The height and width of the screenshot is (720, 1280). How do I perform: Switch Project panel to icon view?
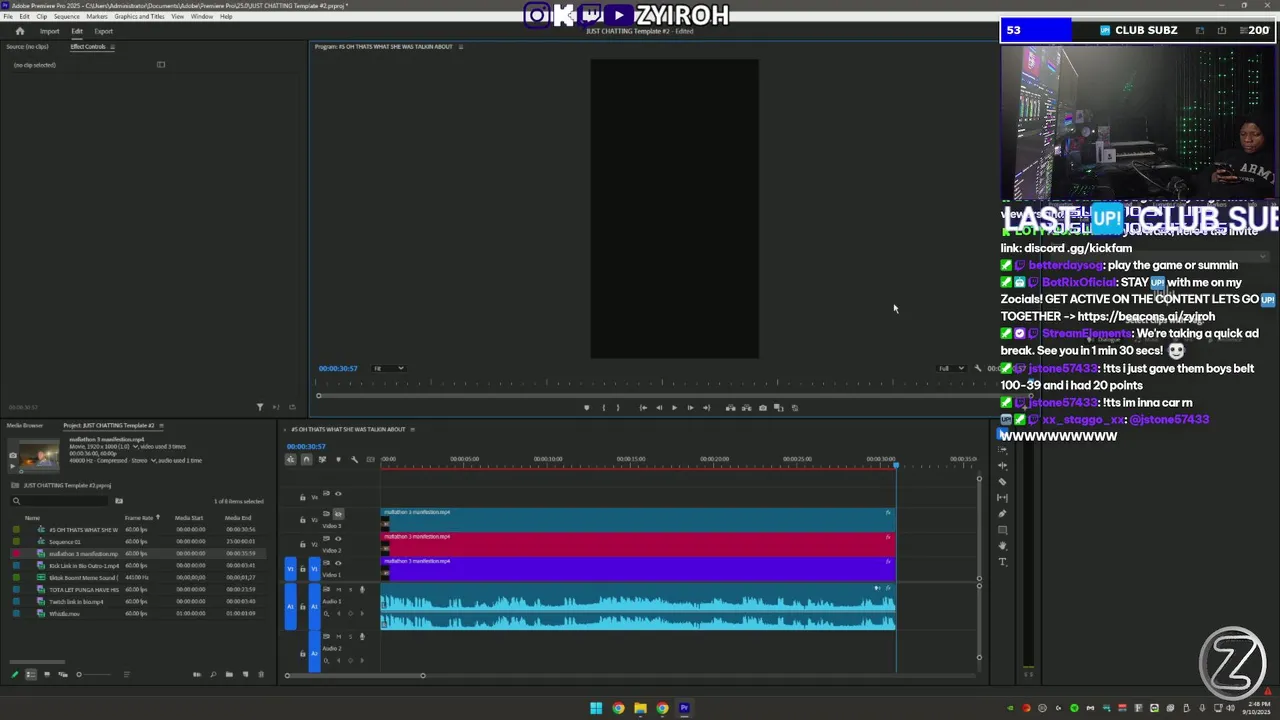pos(47,674)
